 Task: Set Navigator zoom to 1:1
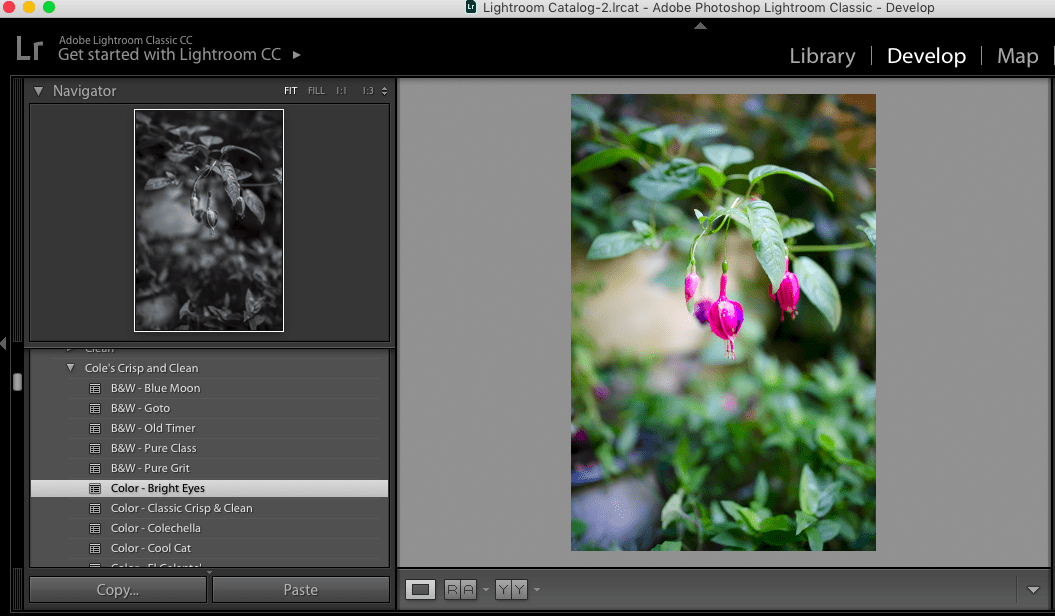click(x=342, y=91)
